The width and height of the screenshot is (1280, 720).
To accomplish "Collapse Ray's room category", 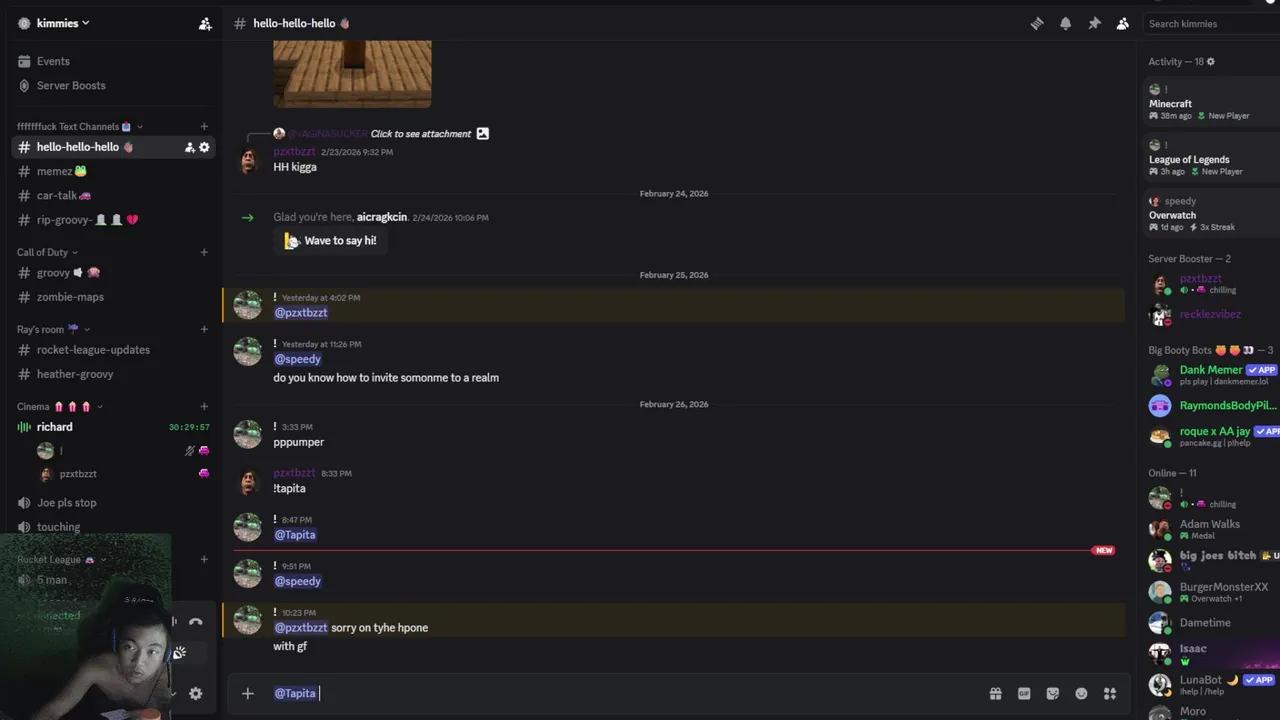I will (x=47, y=329).
